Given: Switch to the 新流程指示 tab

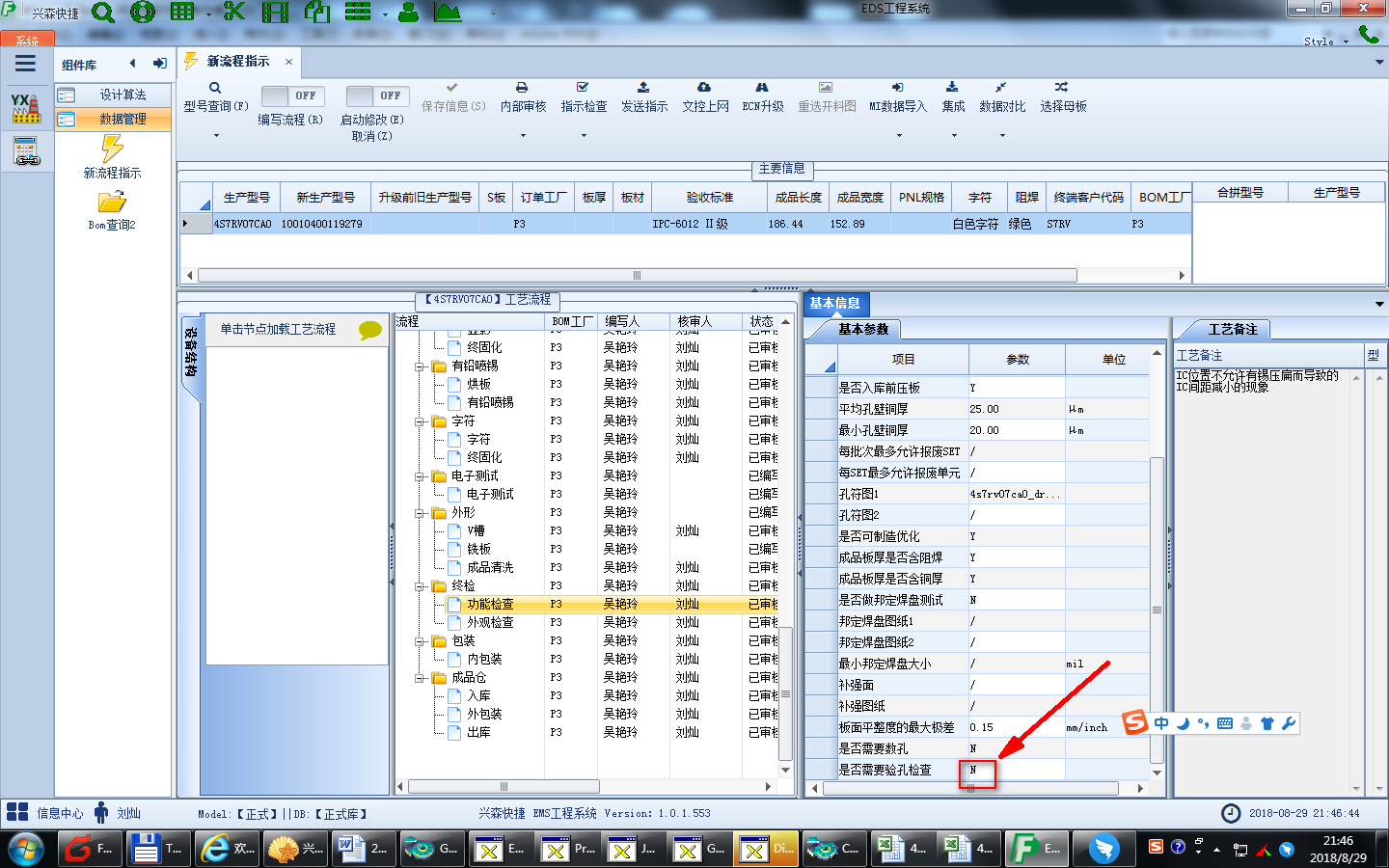Looking at the screenshot, I should click(x=238, y=62).
